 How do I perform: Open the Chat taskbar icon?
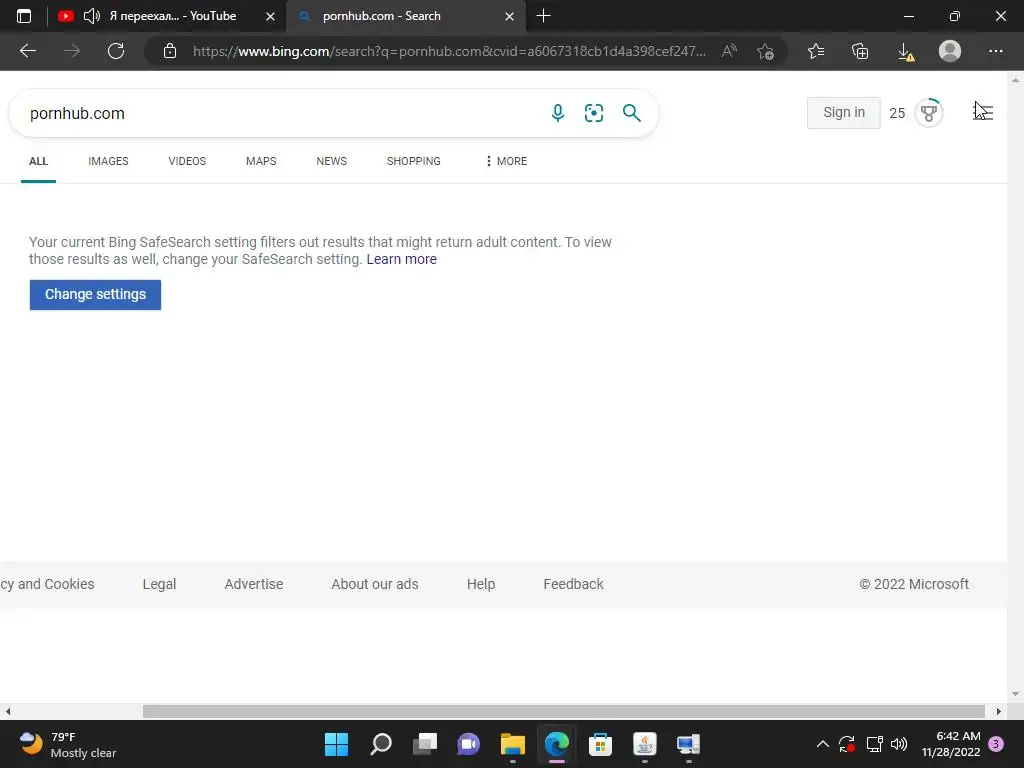click(x=468, y=744)
